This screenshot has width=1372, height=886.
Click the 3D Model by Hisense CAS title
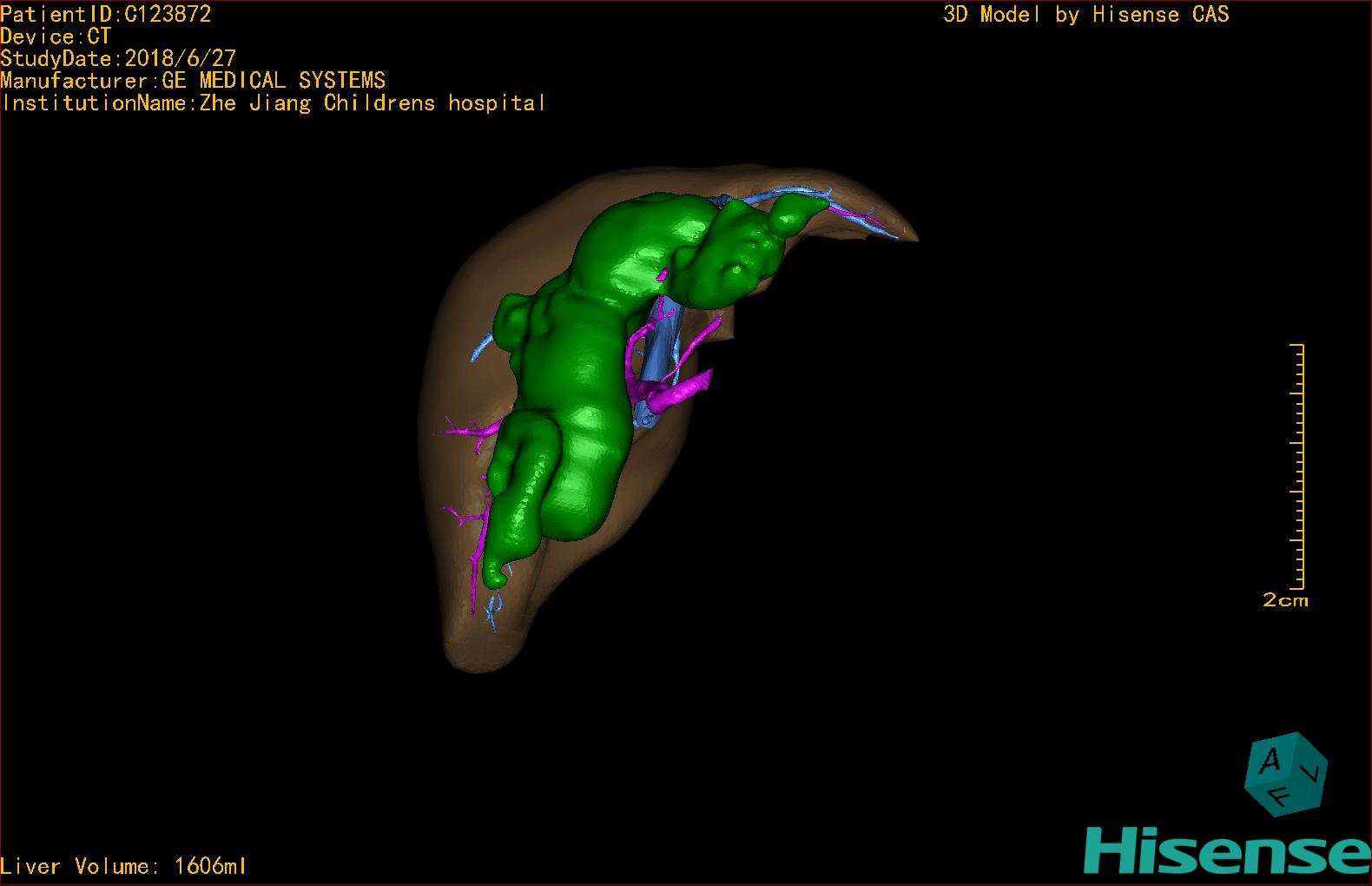click(1085, 14)
